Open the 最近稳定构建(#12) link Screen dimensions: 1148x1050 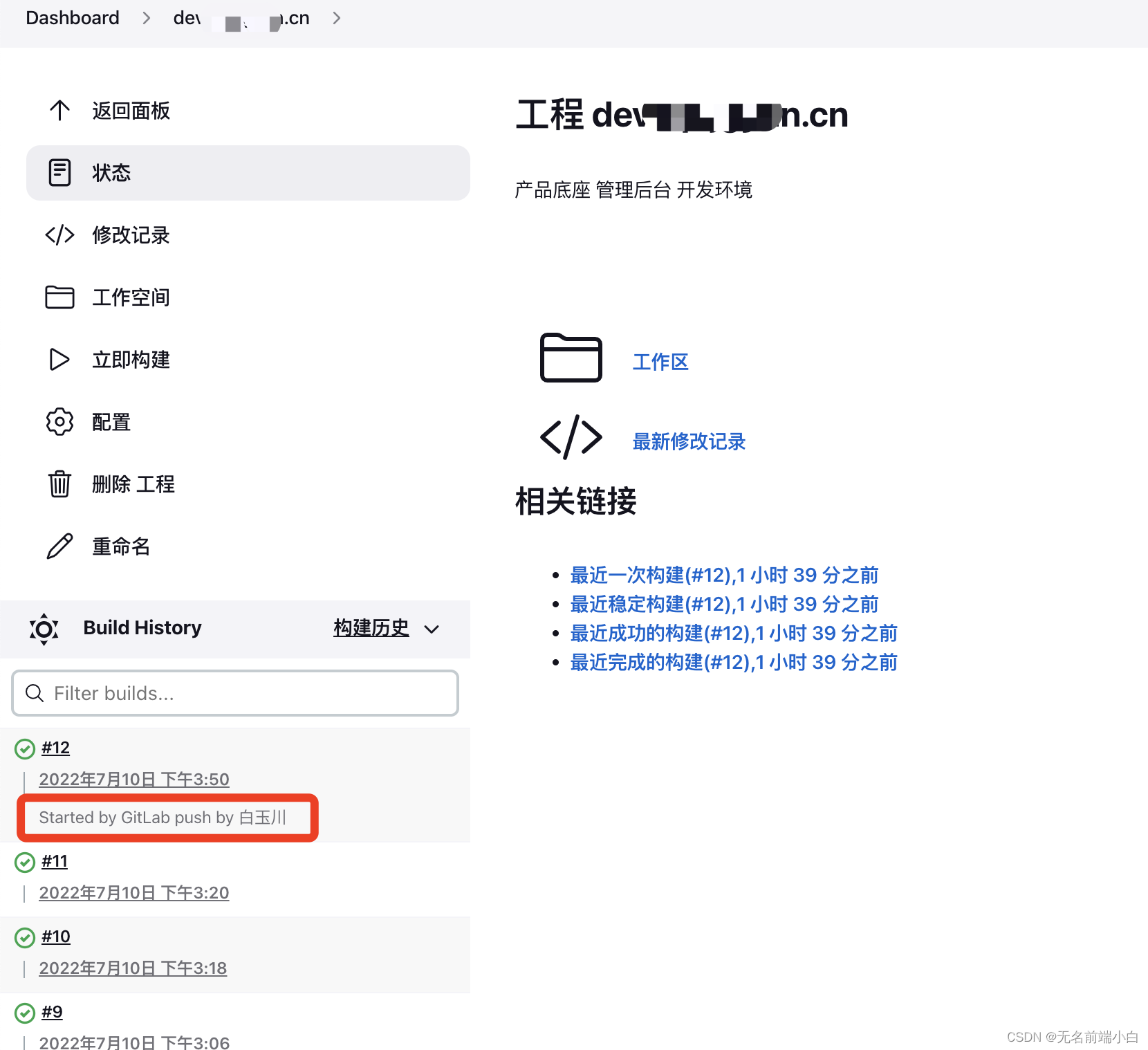coord(724,604)
